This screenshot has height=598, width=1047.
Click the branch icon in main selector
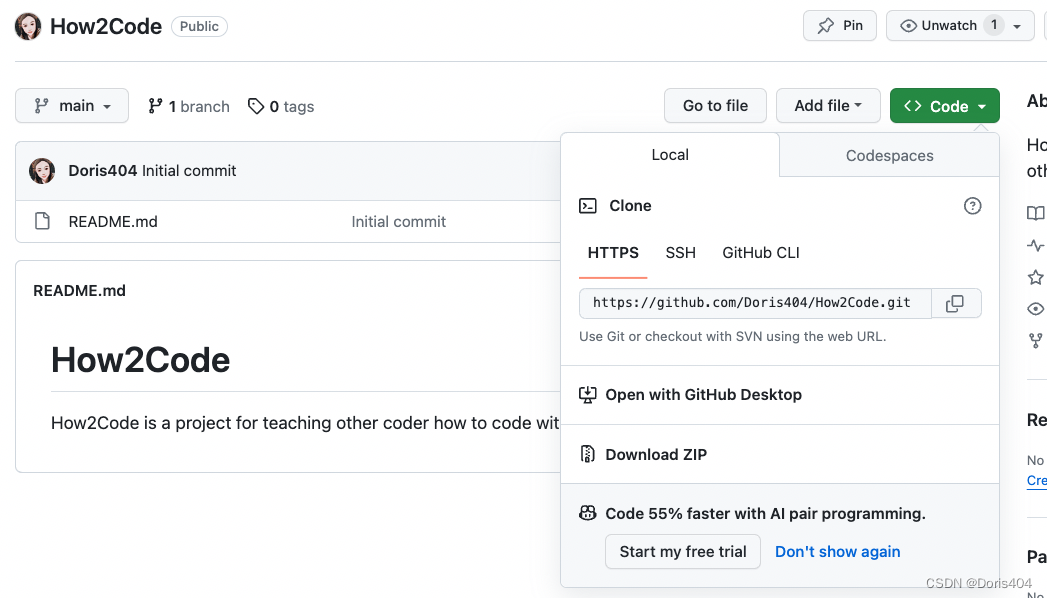click(42, 105)
